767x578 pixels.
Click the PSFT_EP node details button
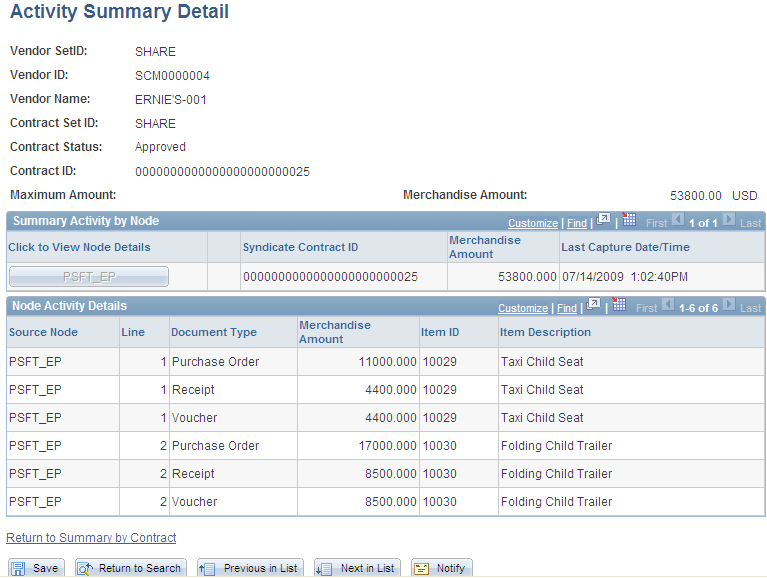tap(89, 277)
